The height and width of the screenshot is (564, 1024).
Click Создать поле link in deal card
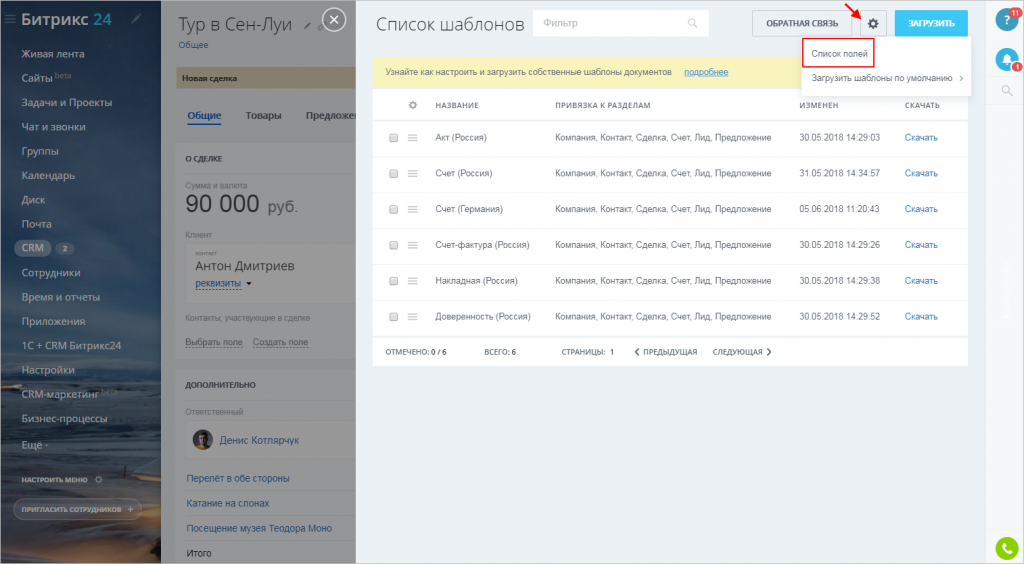pos(280,343)
